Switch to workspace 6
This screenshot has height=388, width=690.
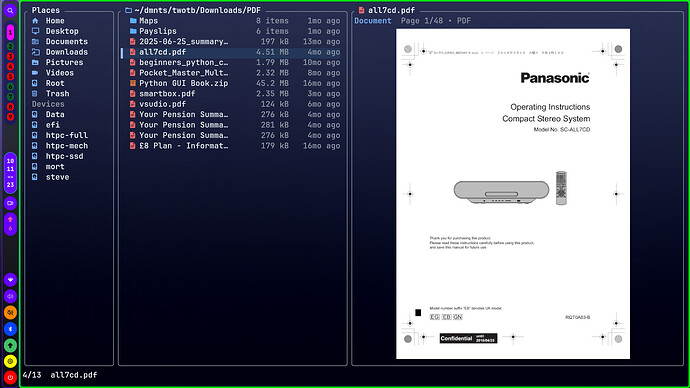coord(10,87)
